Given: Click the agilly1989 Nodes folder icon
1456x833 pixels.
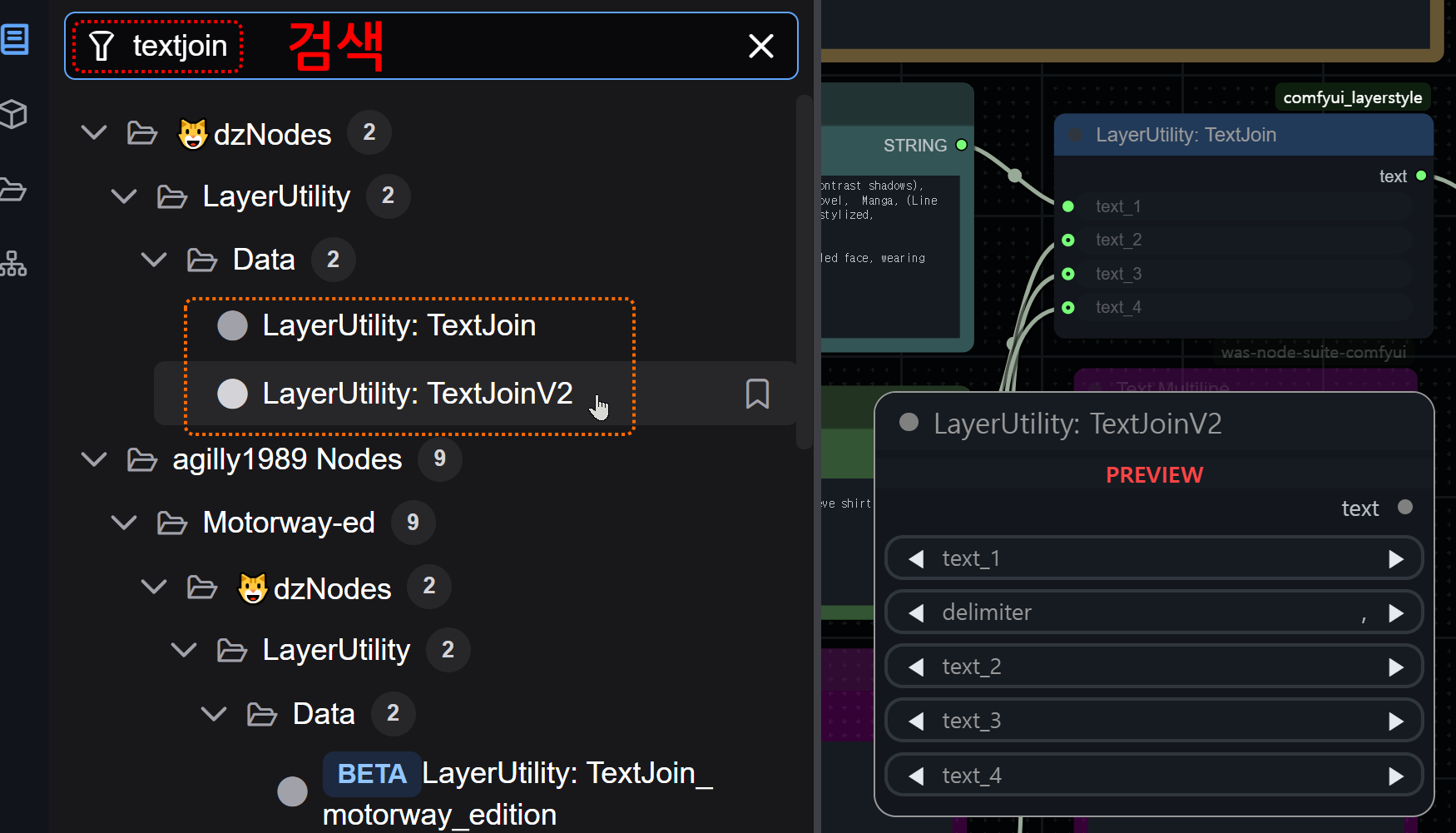Looking at the screenshot, I should pos(141,459).
